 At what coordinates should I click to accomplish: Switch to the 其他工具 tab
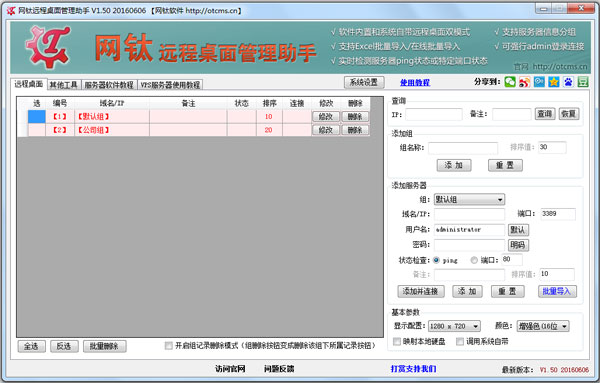(x=64, y=85)
